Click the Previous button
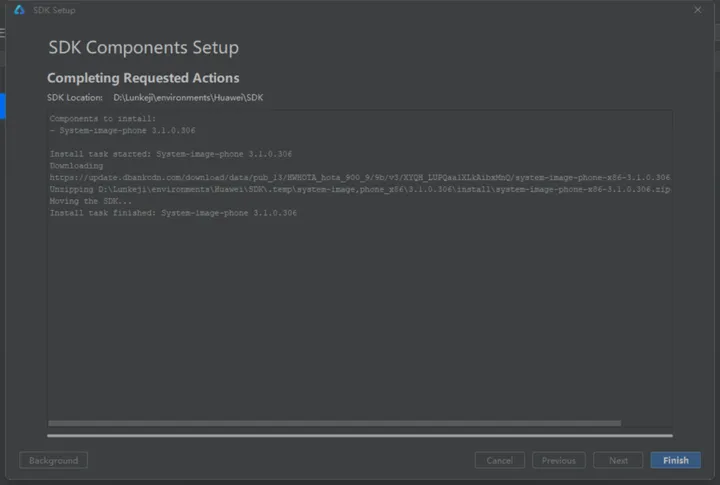This screenshot has width=720, height=485. click(558, 460)
